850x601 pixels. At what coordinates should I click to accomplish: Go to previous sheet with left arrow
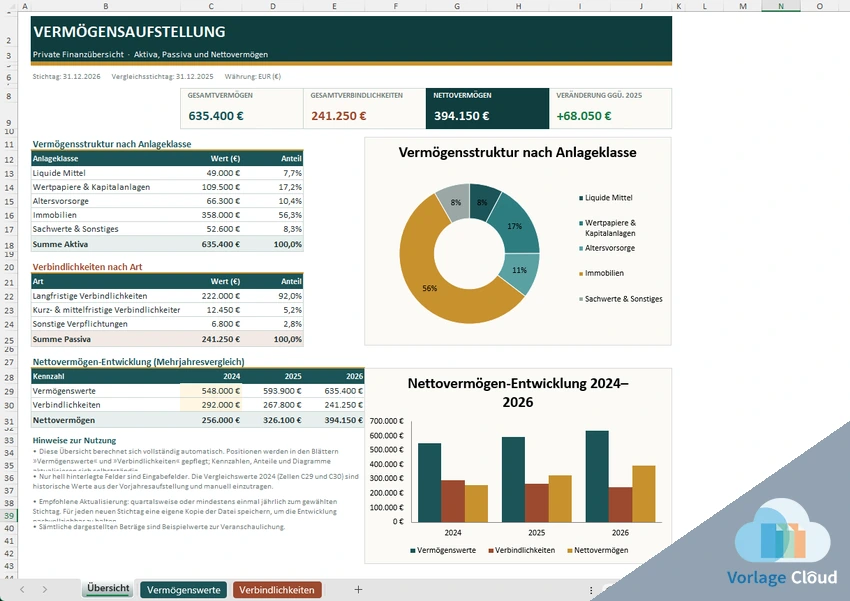22,590
